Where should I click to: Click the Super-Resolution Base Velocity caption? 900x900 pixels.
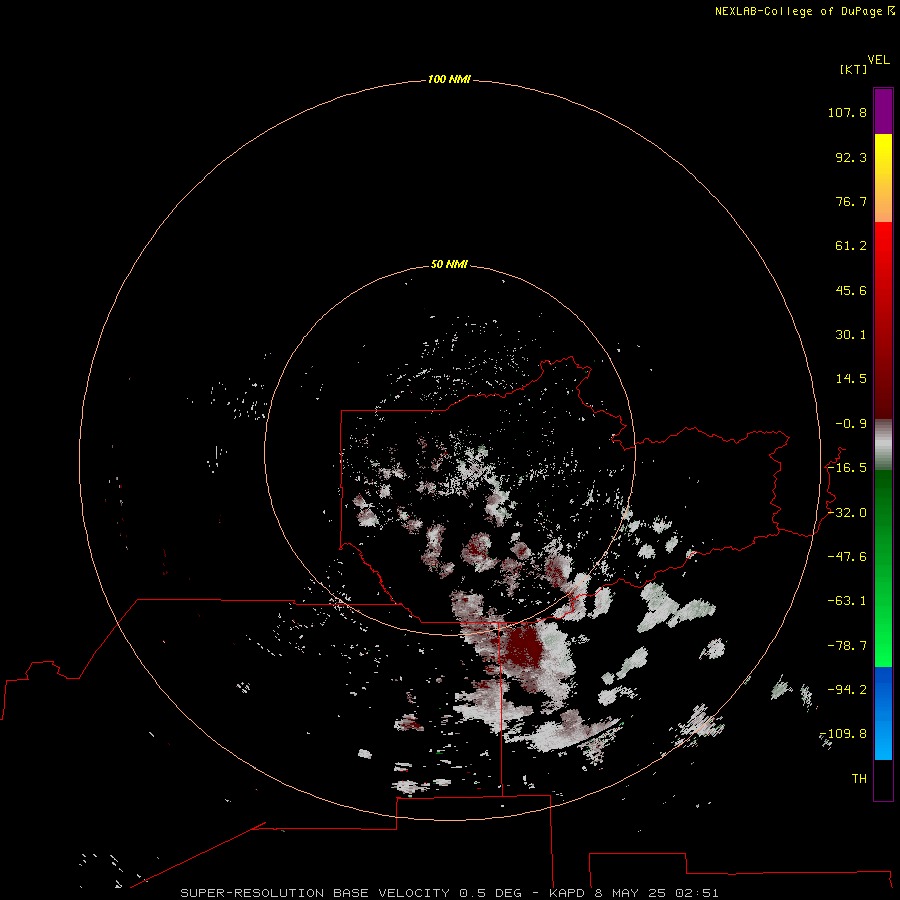click(449, 893)
